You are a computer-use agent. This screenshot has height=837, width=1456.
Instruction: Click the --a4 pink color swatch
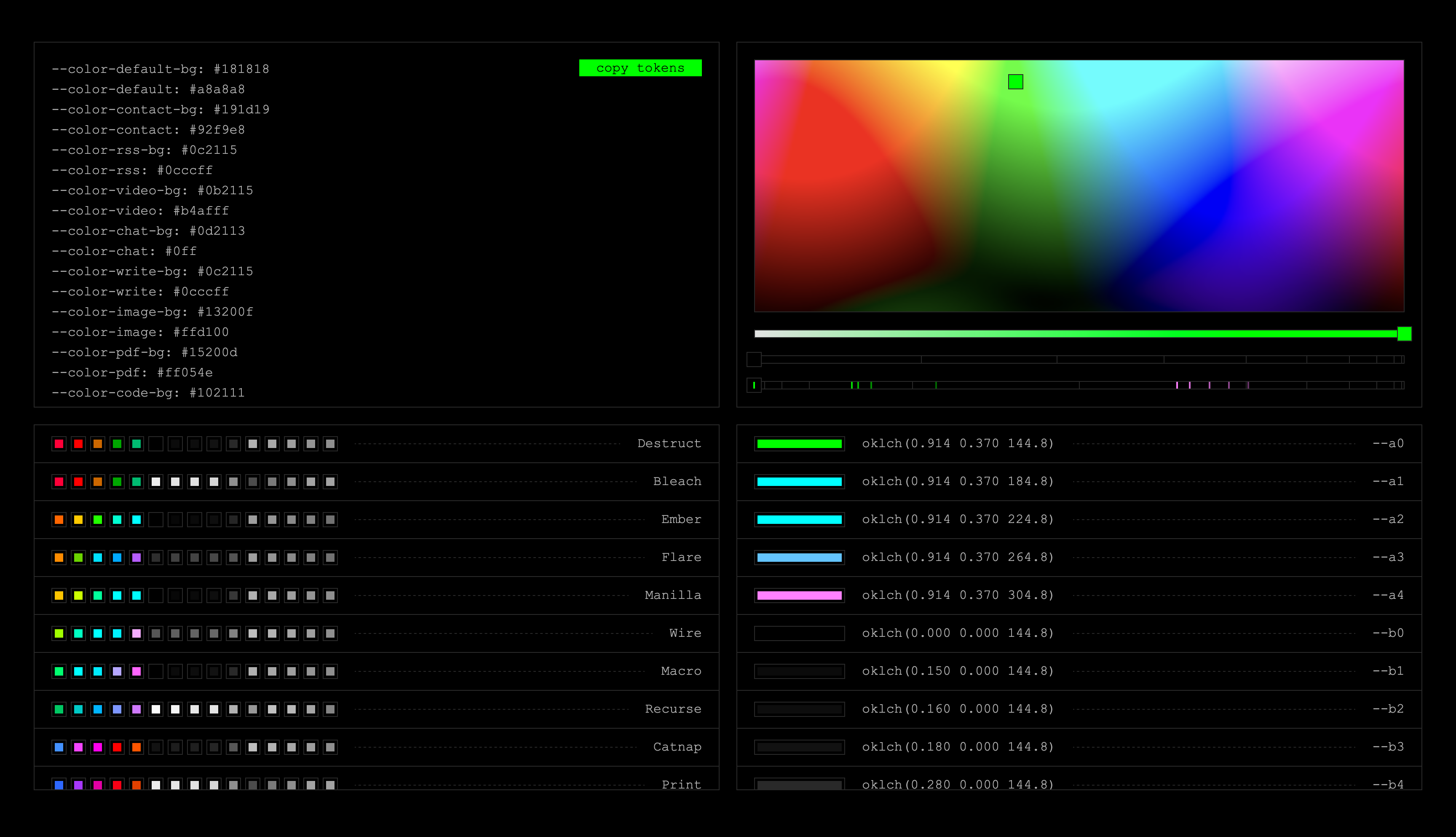click(x=799, y=595)
